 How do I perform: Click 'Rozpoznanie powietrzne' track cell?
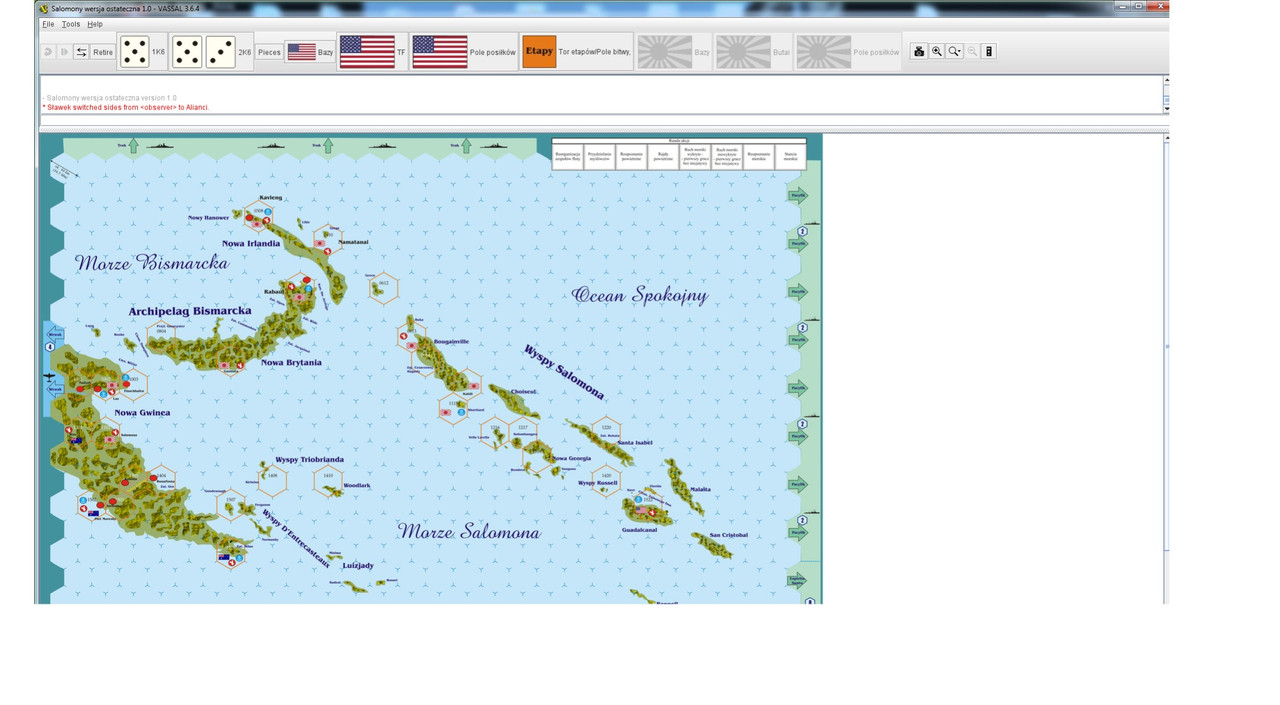(631, 155)
